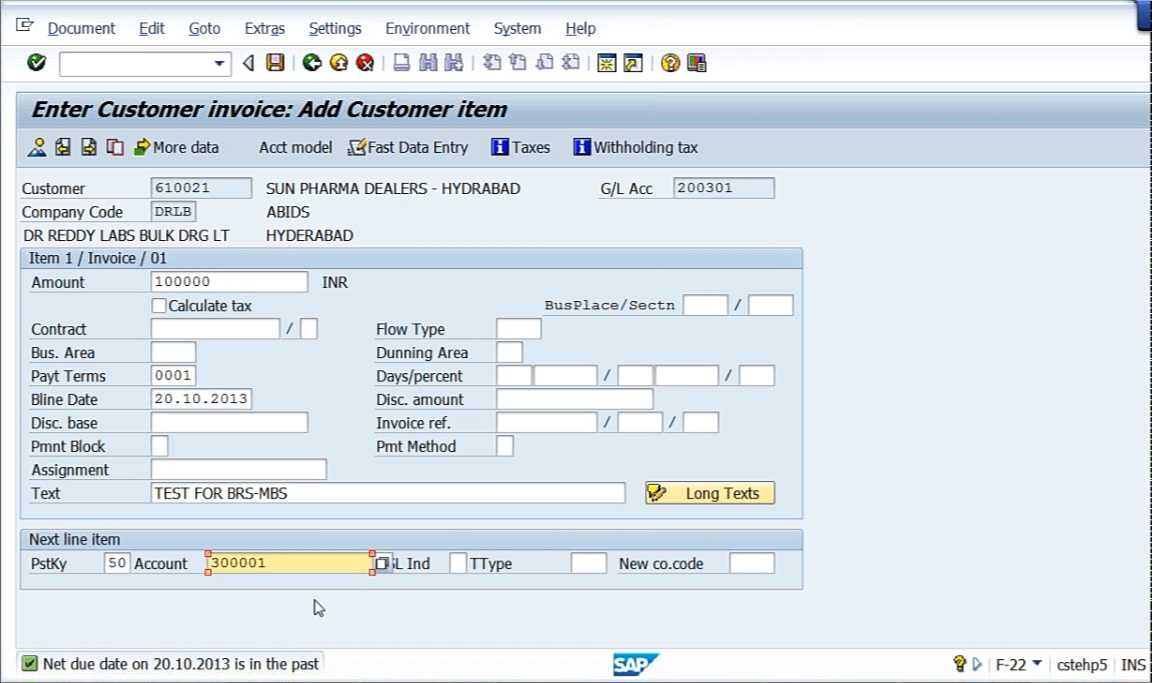
Task: Open search help beside Account field
Action: (383, 563)
